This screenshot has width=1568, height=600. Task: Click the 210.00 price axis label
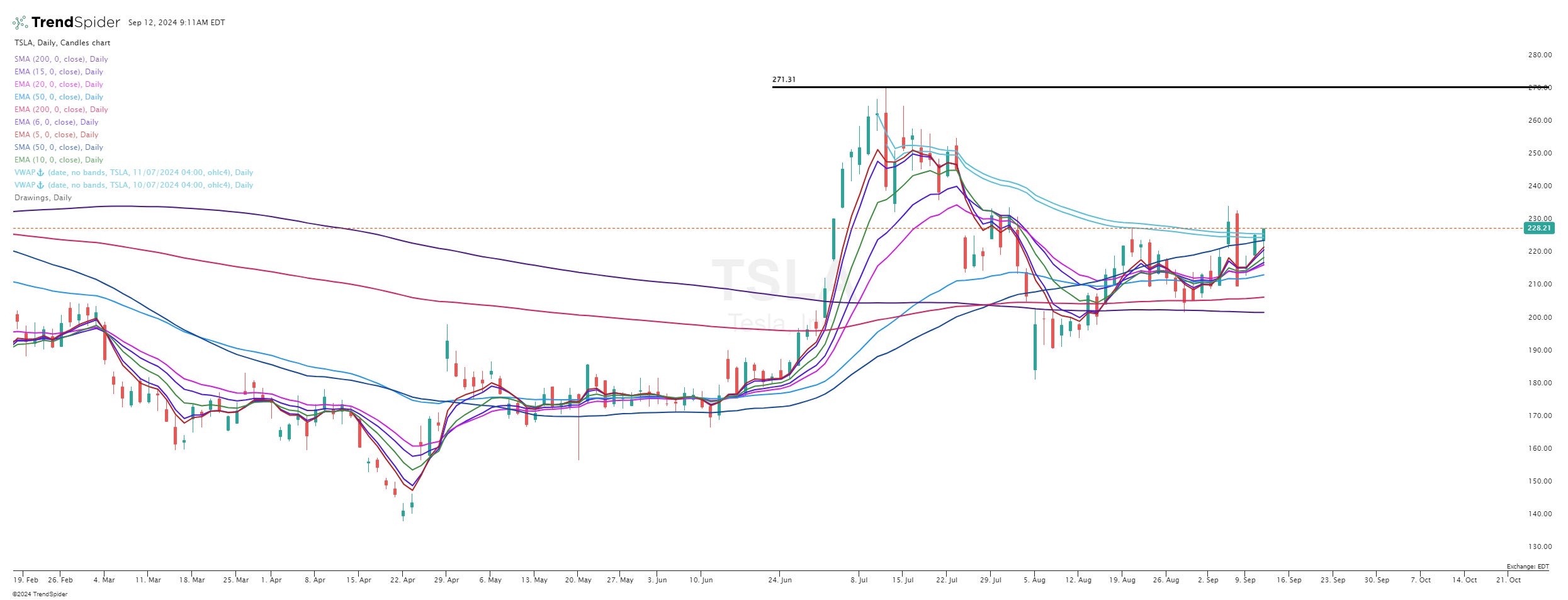click(x=1540, y=284)
